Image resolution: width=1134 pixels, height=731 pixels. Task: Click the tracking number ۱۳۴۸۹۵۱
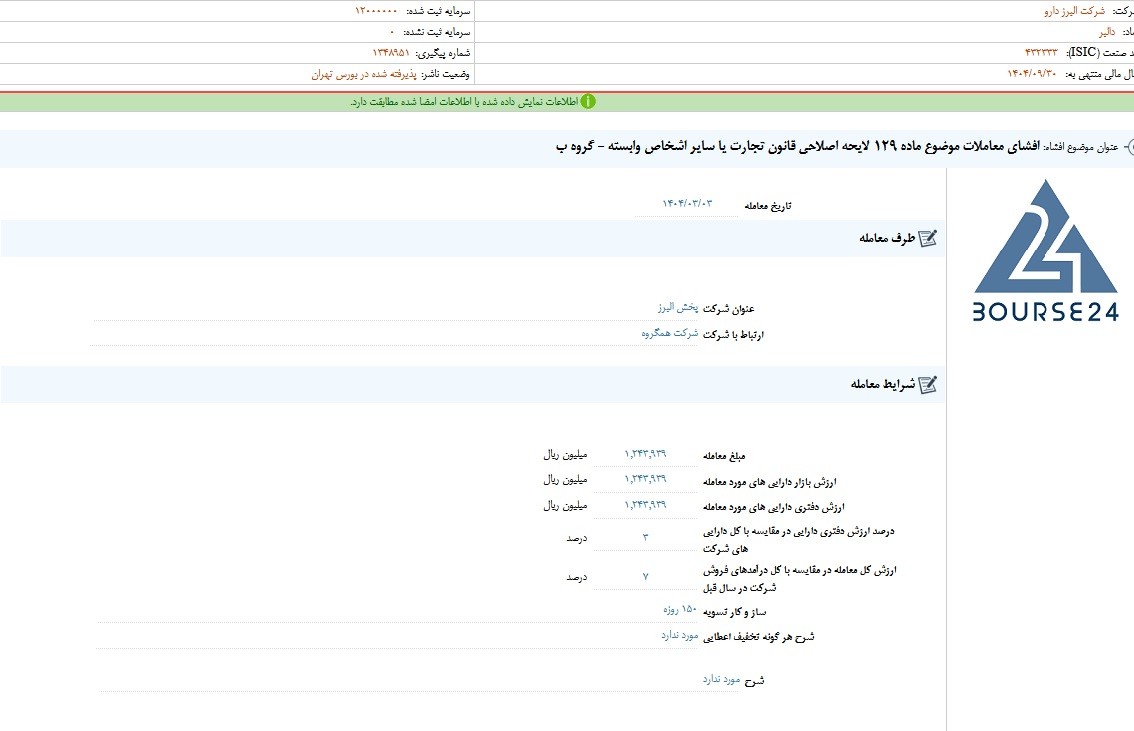391,53
